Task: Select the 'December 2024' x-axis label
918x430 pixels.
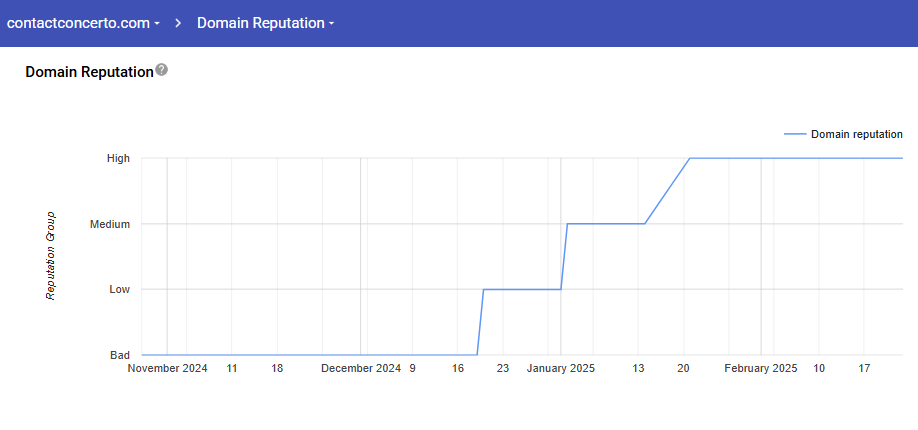Action: 360,369
